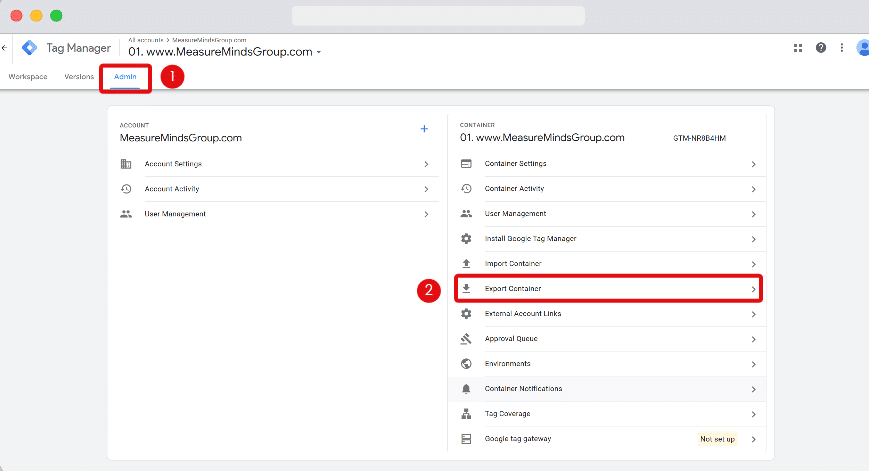Expand the Export Container row chevron
The height and width of the screenshot is (471, 869).
[x=754, y=289]
